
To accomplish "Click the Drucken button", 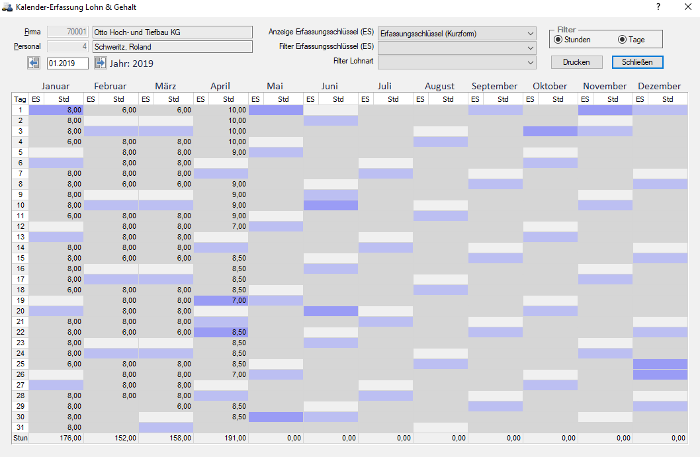I will coord(576,62).
